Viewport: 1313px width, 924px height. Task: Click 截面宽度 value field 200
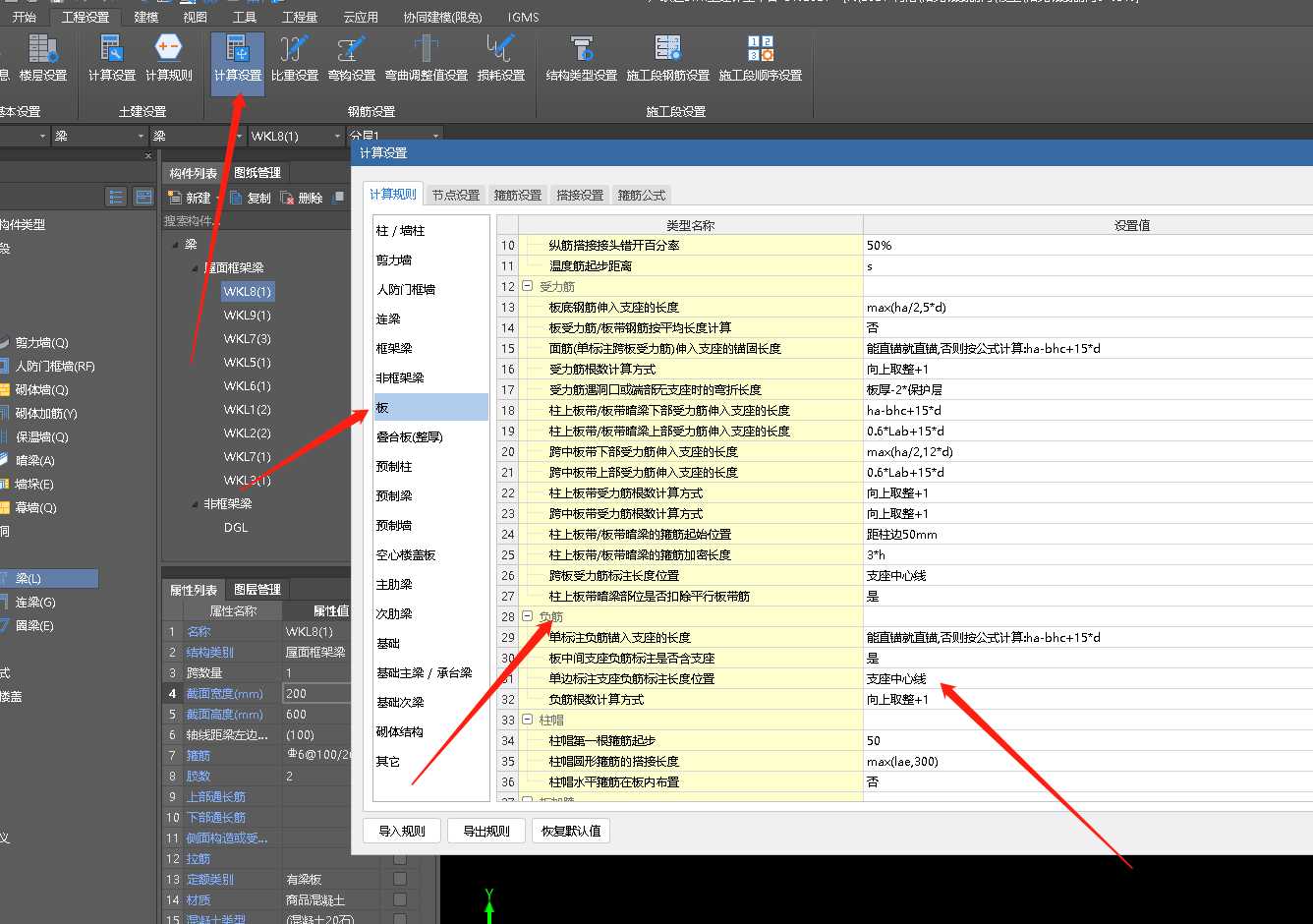[x=316, y=693]
